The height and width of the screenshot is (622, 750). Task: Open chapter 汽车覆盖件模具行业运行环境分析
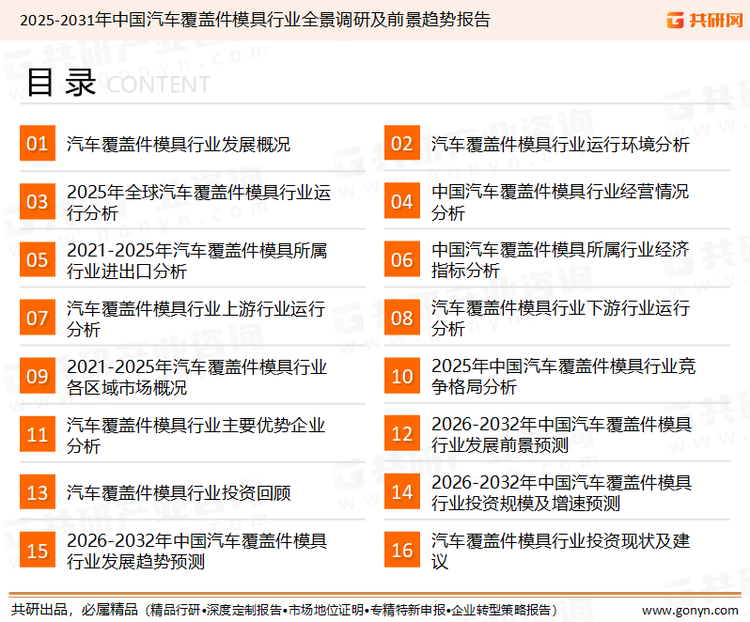[x=560, y=144]
